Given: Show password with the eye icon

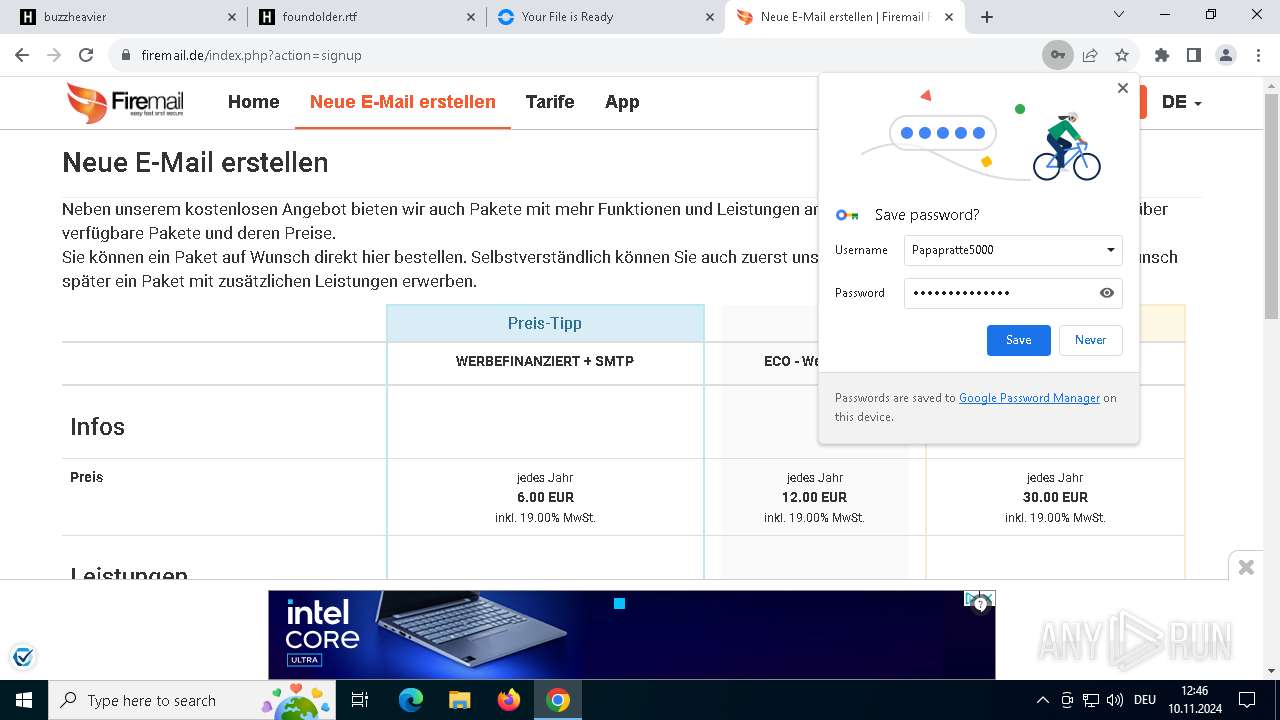Looking at the screenshot, I should pos(1107,293).
